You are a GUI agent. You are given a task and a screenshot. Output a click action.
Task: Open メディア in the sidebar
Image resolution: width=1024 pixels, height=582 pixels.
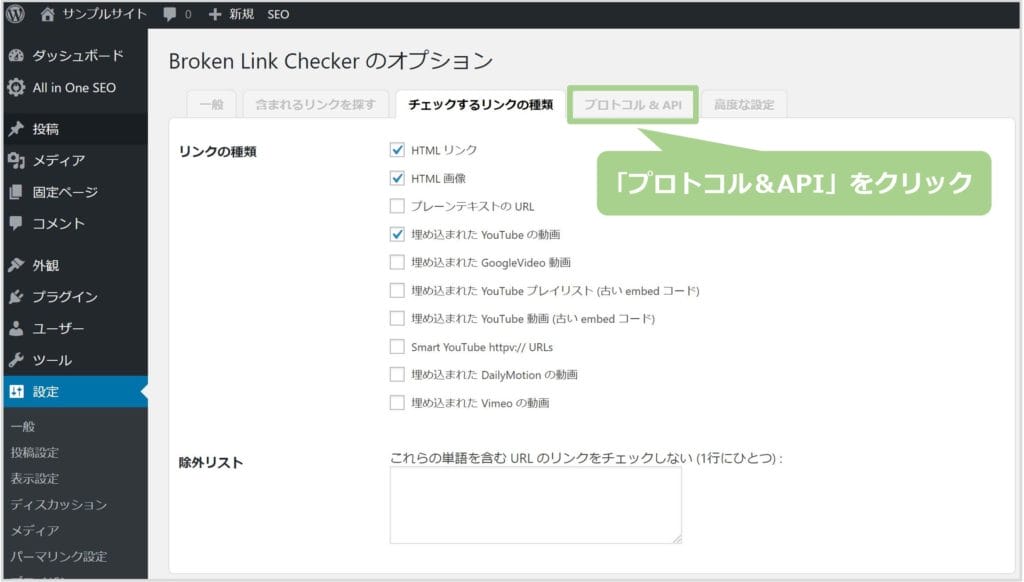(58, 161)
